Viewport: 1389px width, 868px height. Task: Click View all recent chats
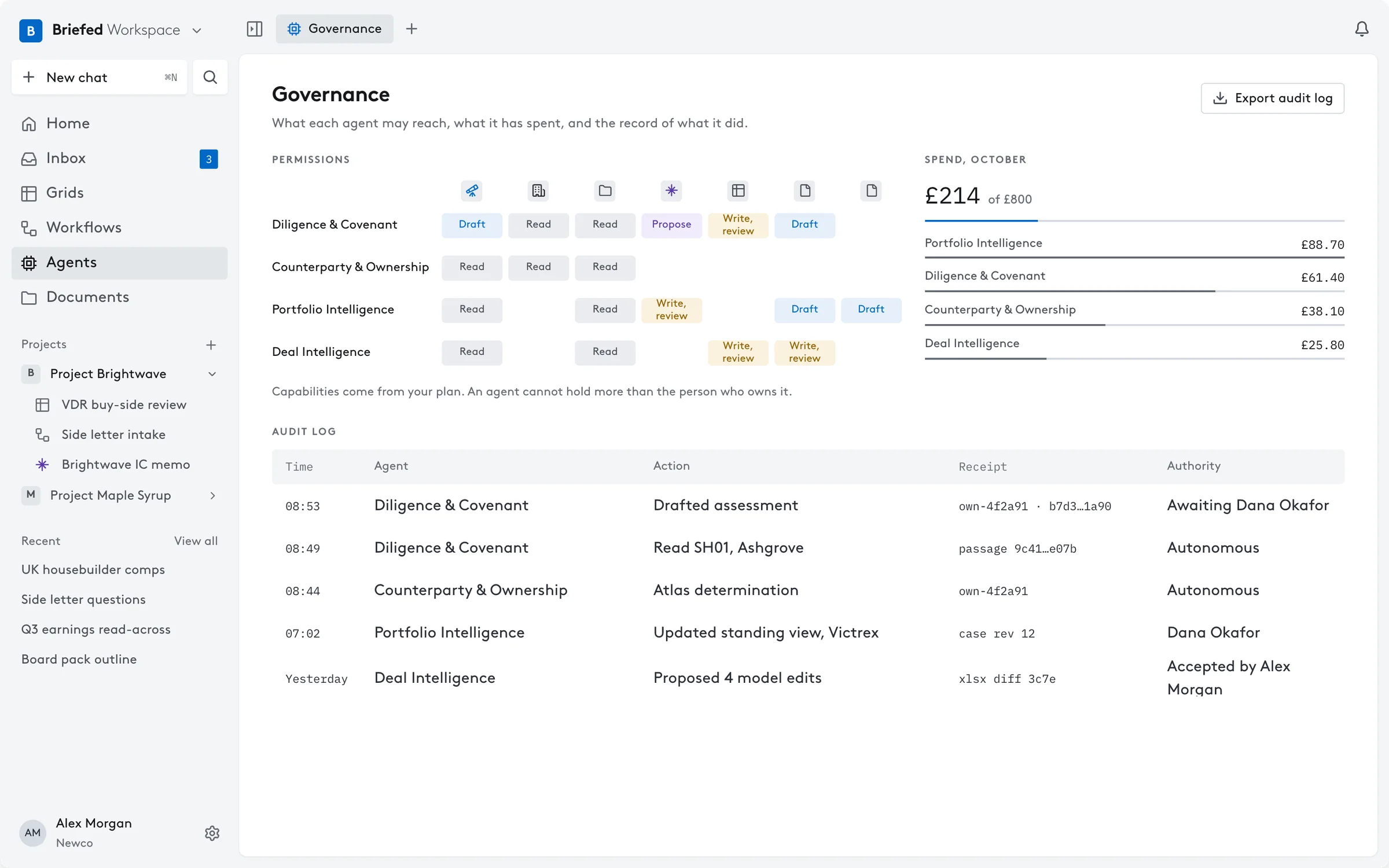196,540
